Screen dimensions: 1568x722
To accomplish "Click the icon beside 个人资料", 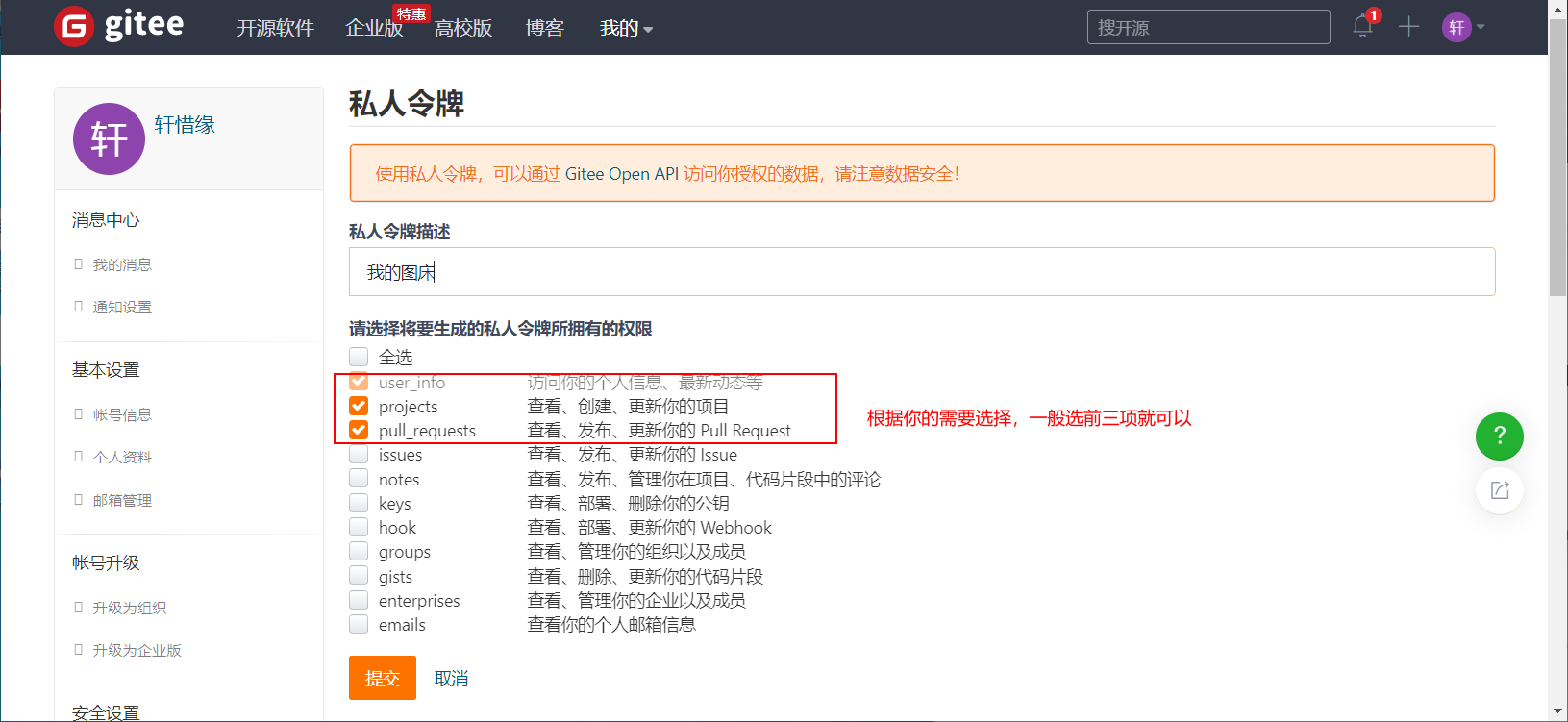I will click(x=79, y=456).
